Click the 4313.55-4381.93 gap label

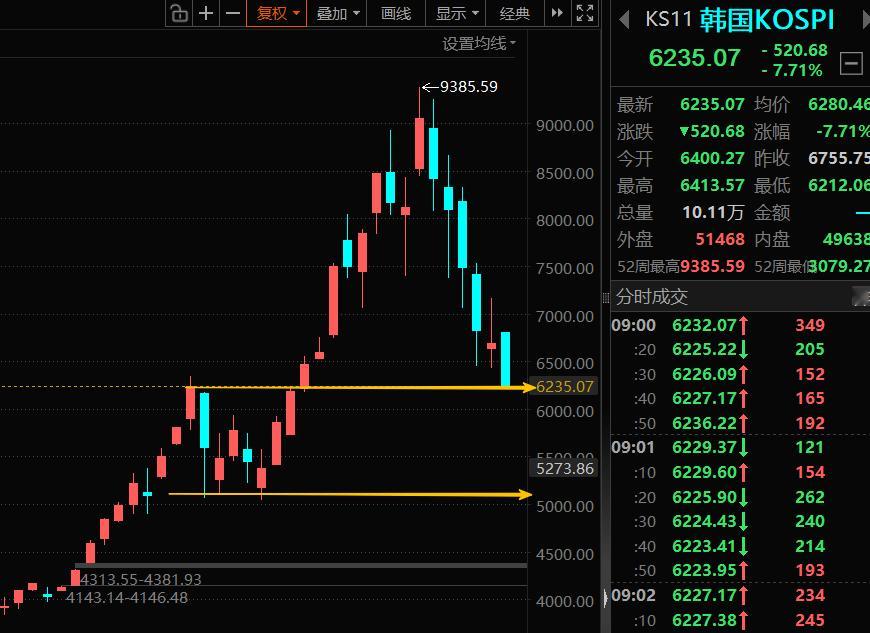[140, 579]
